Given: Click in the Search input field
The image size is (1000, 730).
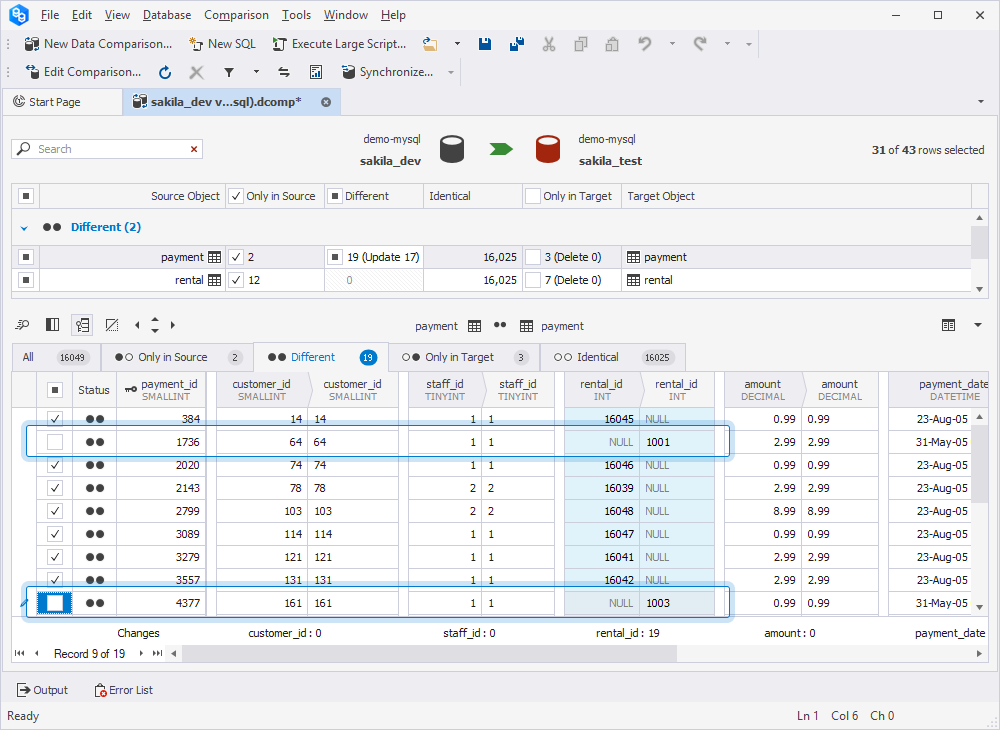Looking at the screenshot, I should [110, 149].
